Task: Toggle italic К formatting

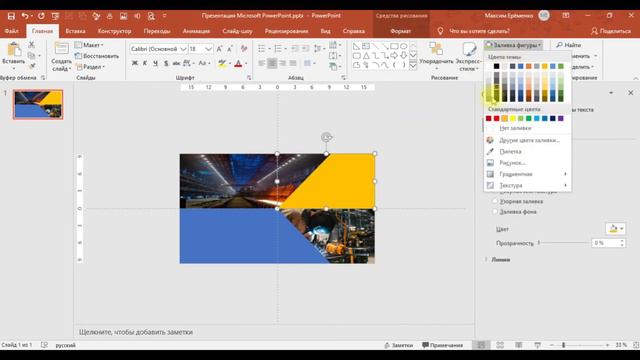Action: pyautogui.click(x=144, y=63)
